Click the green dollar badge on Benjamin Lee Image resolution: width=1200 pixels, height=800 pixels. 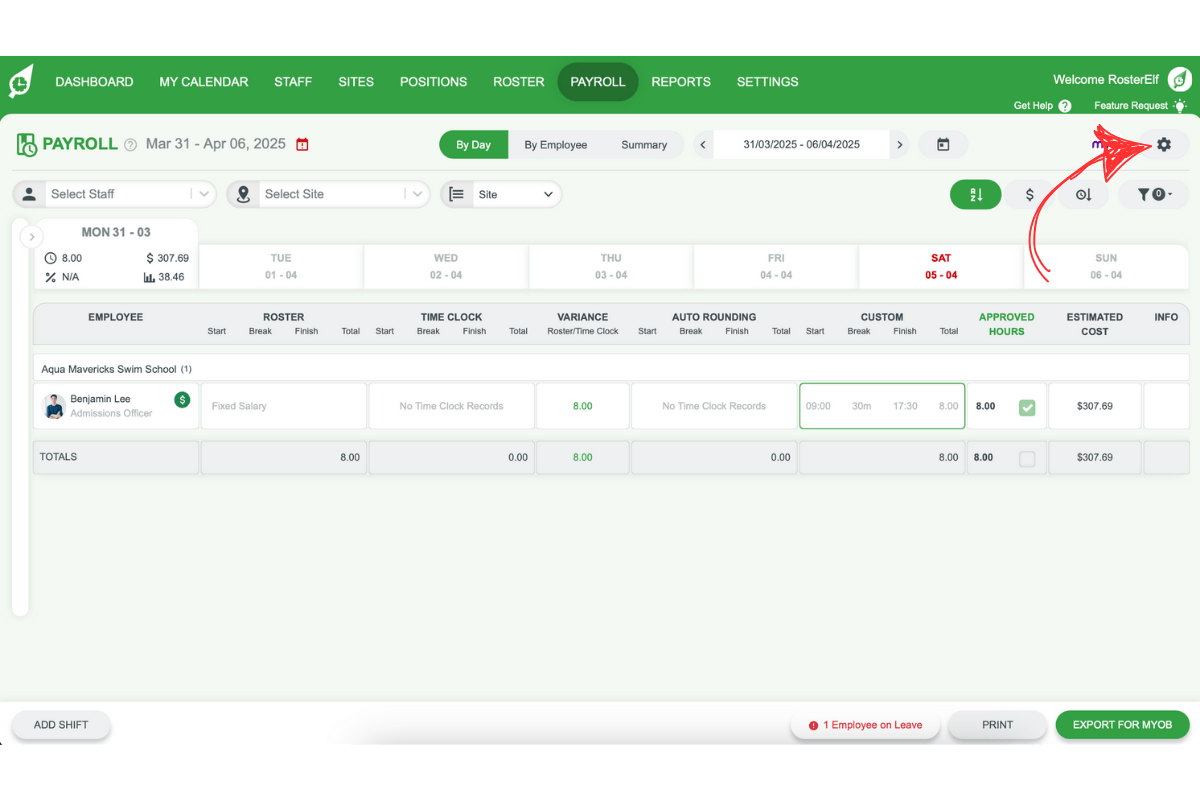click(181, 398)
